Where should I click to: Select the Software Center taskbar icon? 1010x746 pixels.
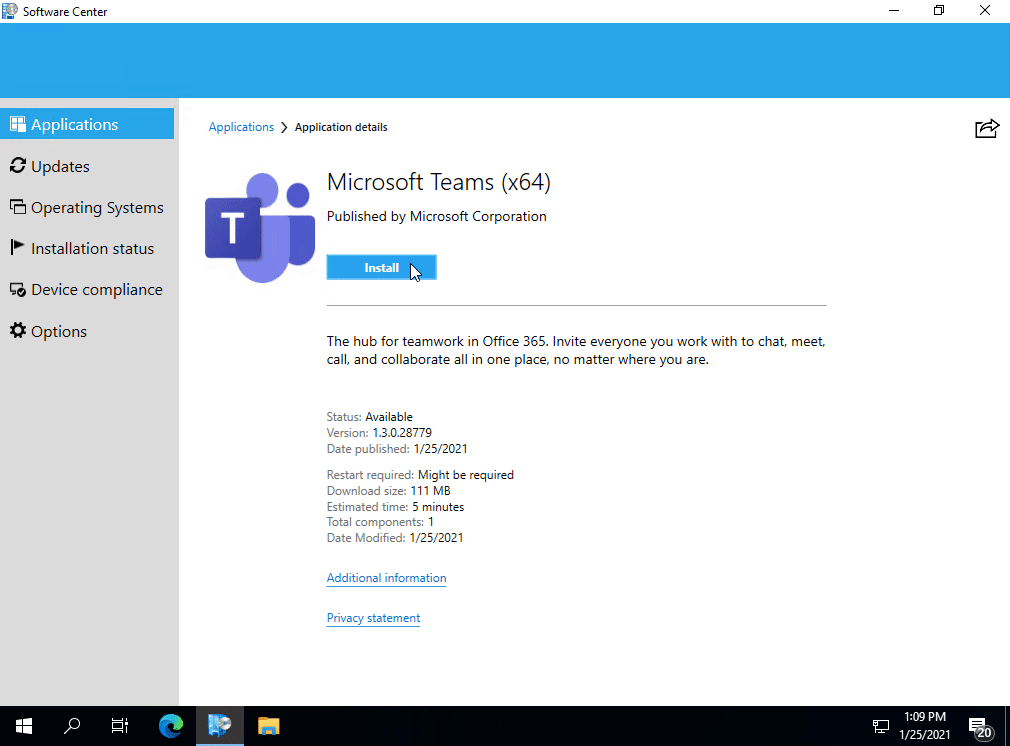(219, 726)
